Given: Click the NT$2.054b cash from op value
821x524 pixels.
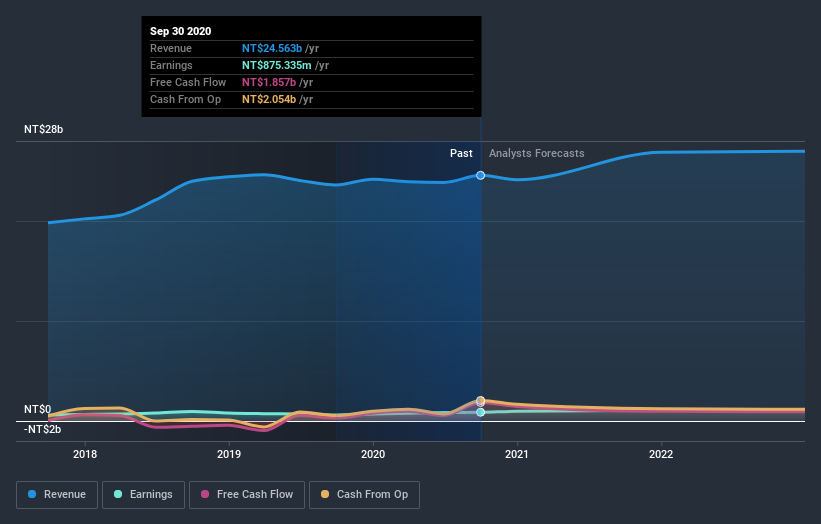Looking at the screenshot, I should point(269,99).
